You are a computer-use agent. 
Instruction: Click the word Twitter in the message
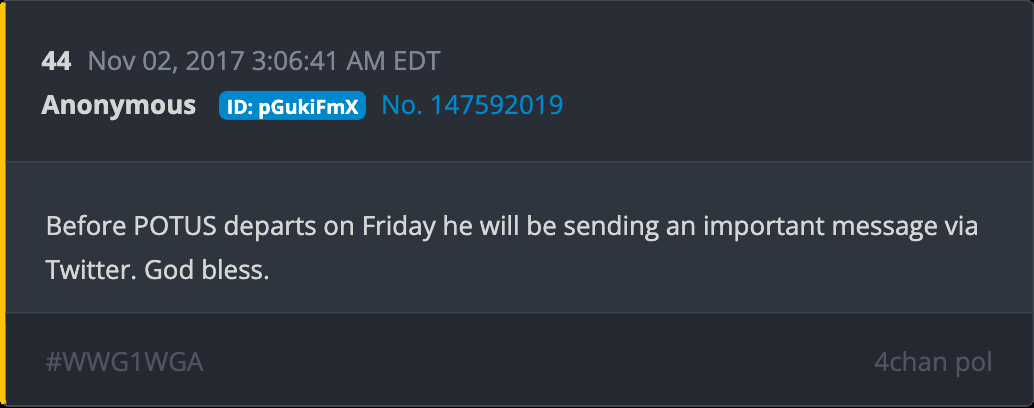91,270
